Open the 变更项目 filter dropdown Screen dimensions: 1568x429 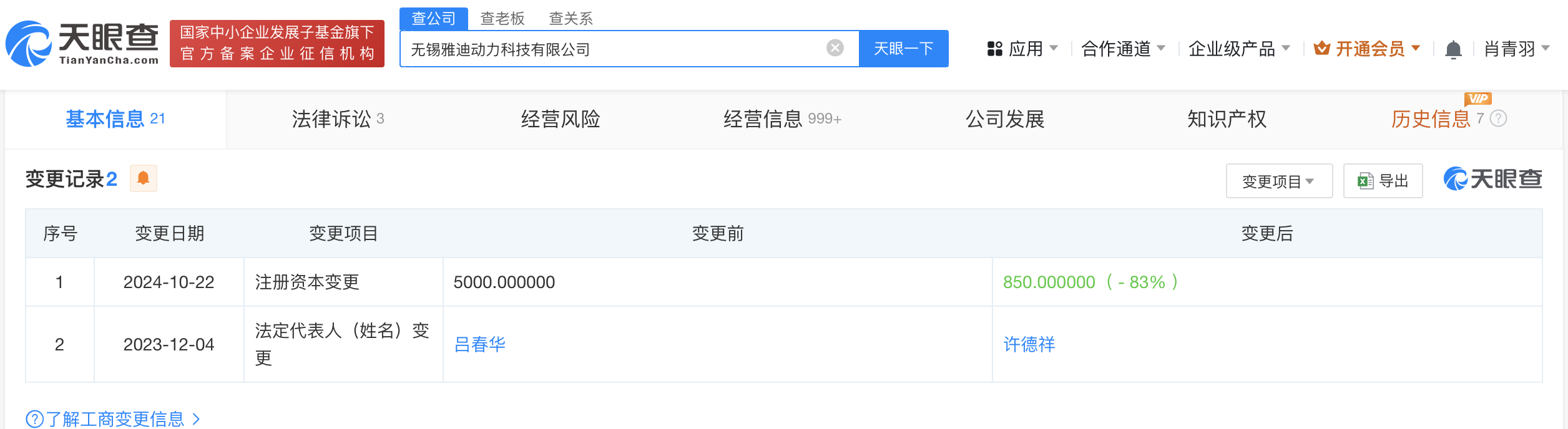click(1278, 181)
